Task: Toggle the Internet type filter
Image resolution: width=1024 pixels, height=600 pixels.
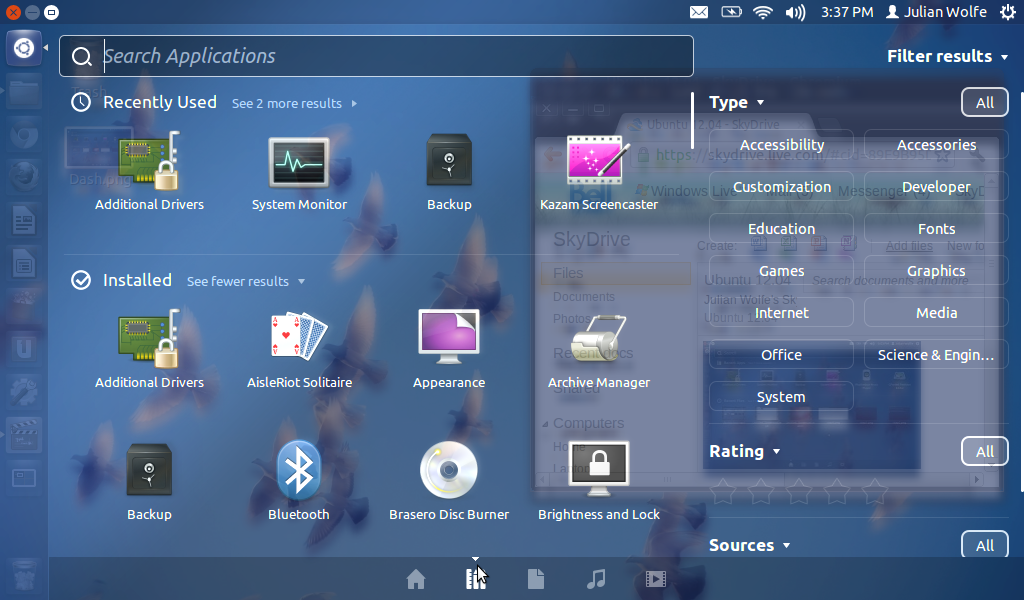Action: coord(781,313)
